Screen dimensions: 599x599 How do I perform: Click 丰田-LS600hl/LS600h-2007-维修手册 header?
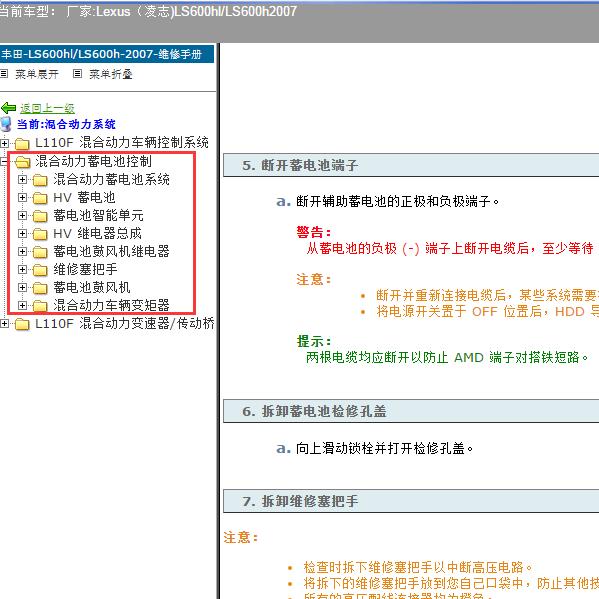click(107, 54)
